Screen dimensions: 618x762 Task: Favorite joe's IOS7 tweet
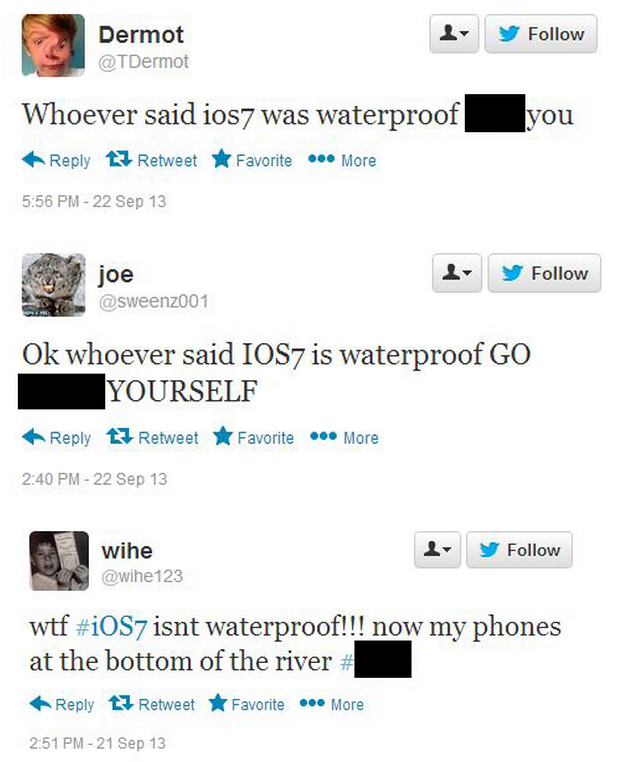[x=254, y=437]
